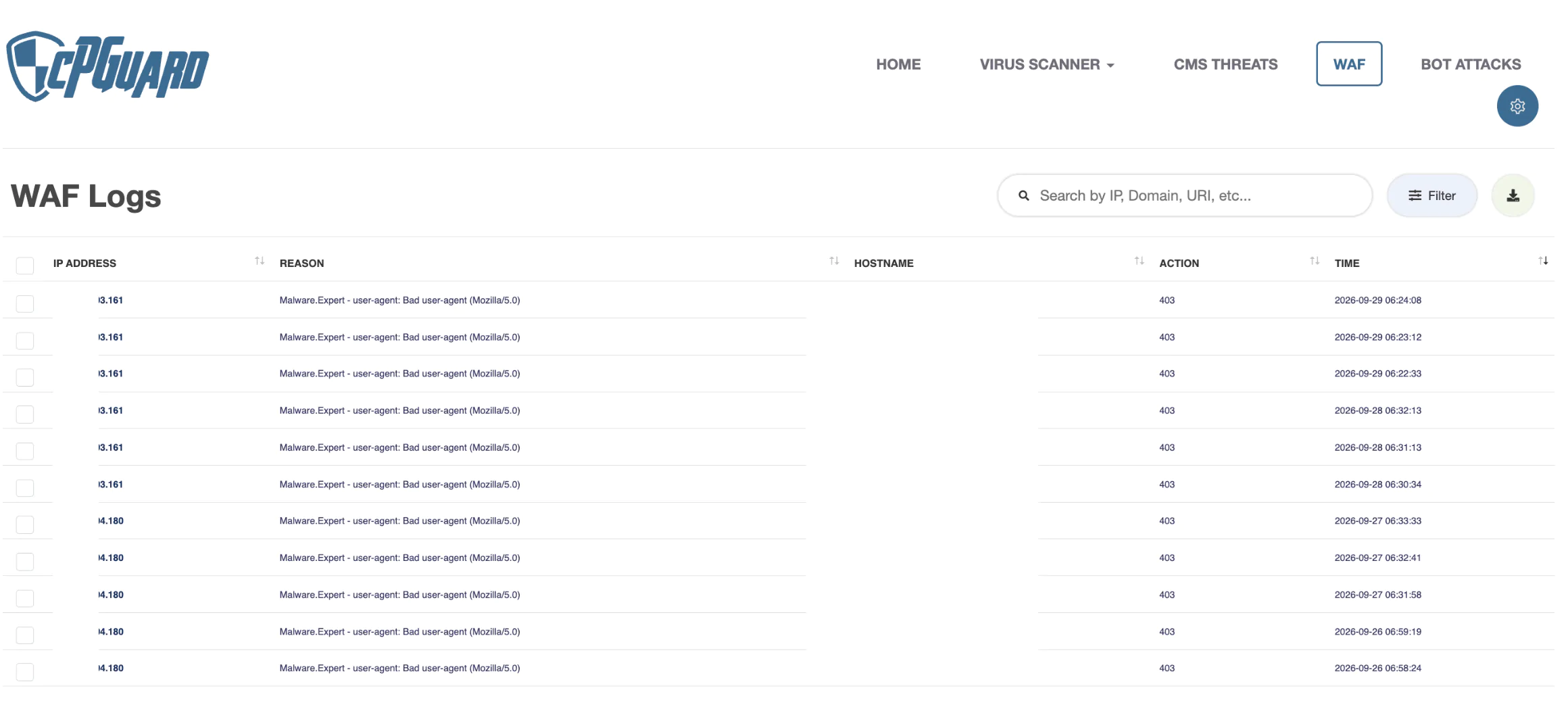The width and height of the screenshot is (1568, 711).
Task: Check the row timed 2026-09-28 06:32:13
Action: (x=25, y=414)
